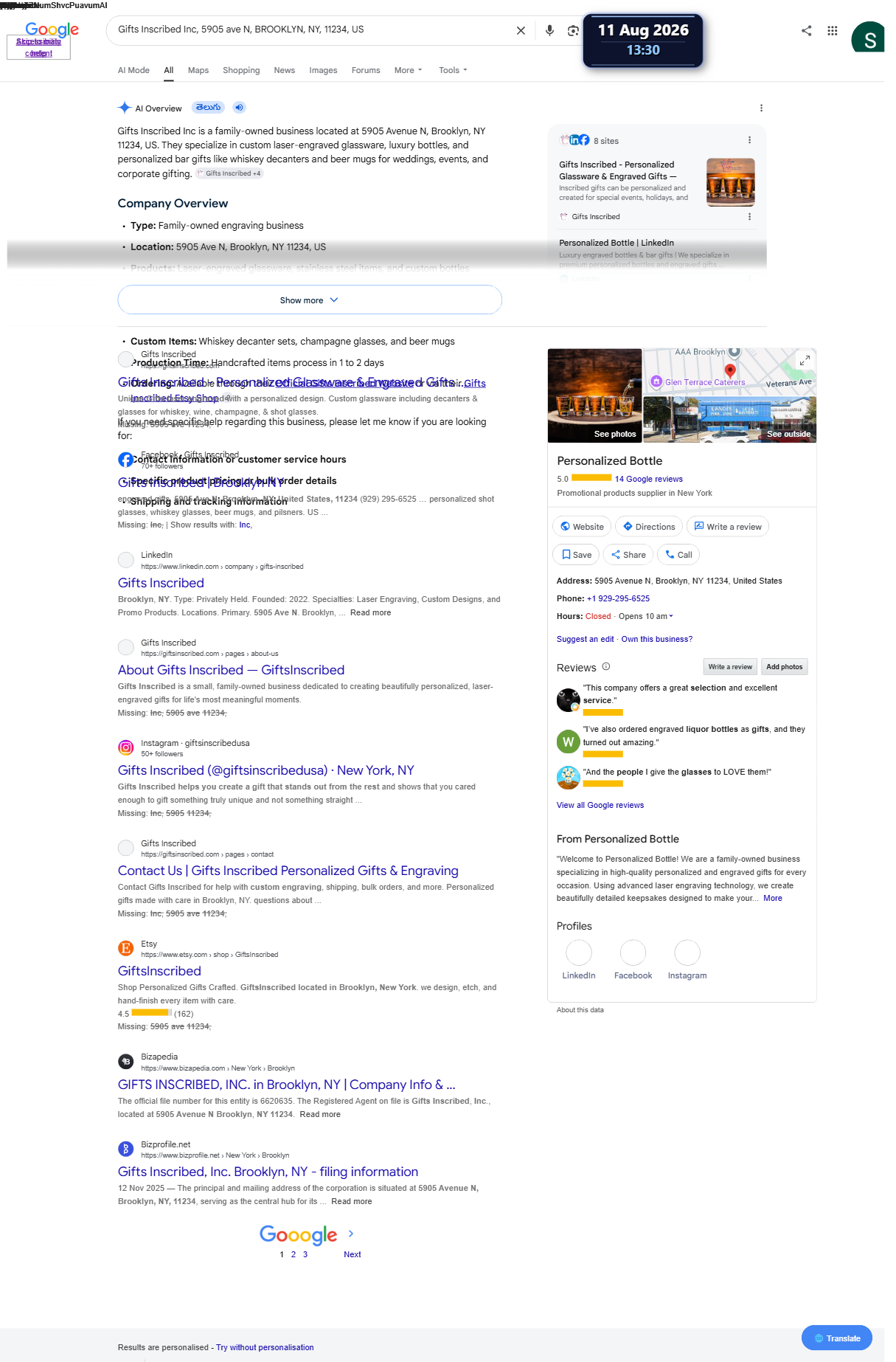Viewport: 896px width, 1362px height.
Task: Click the Etsy favicon in results
Action: click(x=126, y=948)
